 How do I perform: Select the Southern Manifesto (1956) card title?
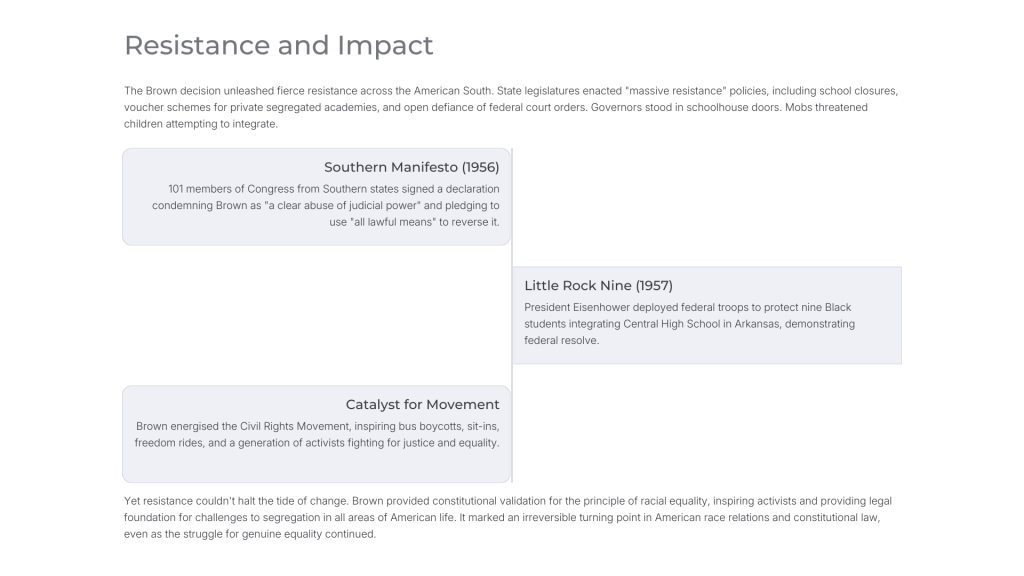(x=411, y=167)
